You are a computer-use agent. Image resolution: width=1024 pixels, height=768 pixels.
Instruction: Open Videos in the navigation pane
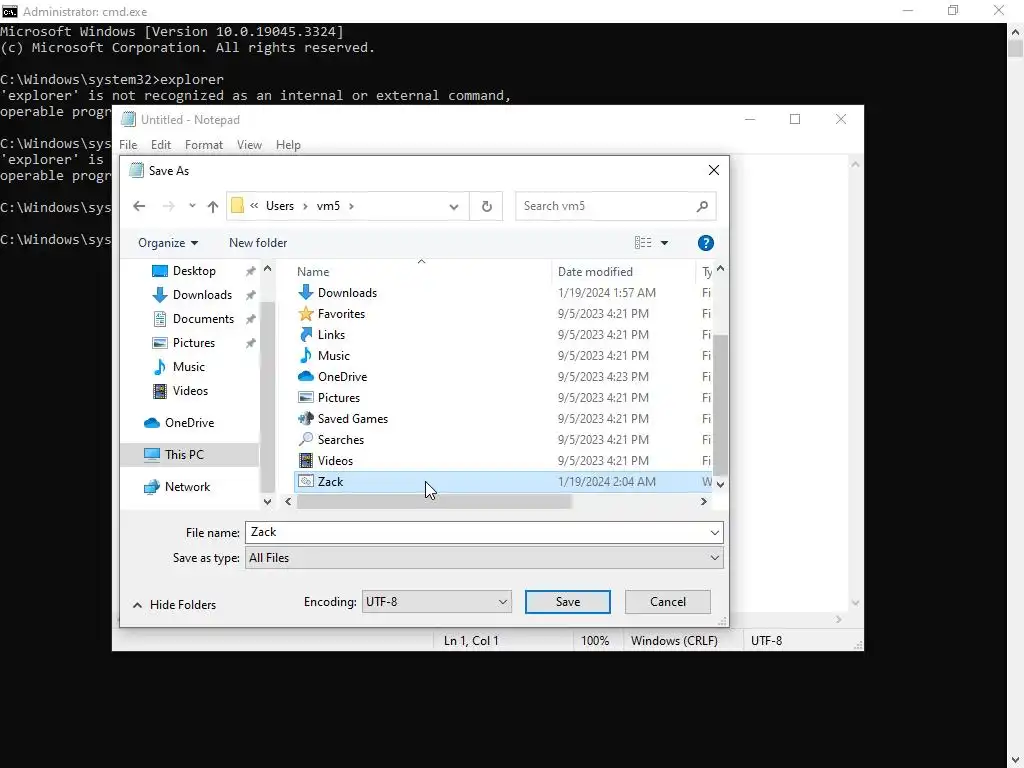point(190,391)
